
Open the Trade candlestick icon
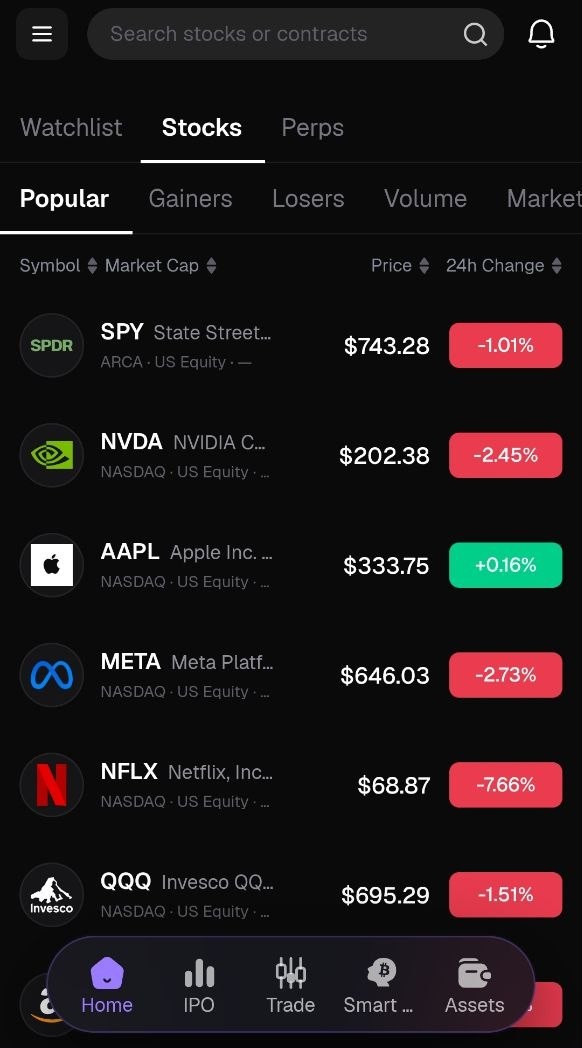coord(291,985)
